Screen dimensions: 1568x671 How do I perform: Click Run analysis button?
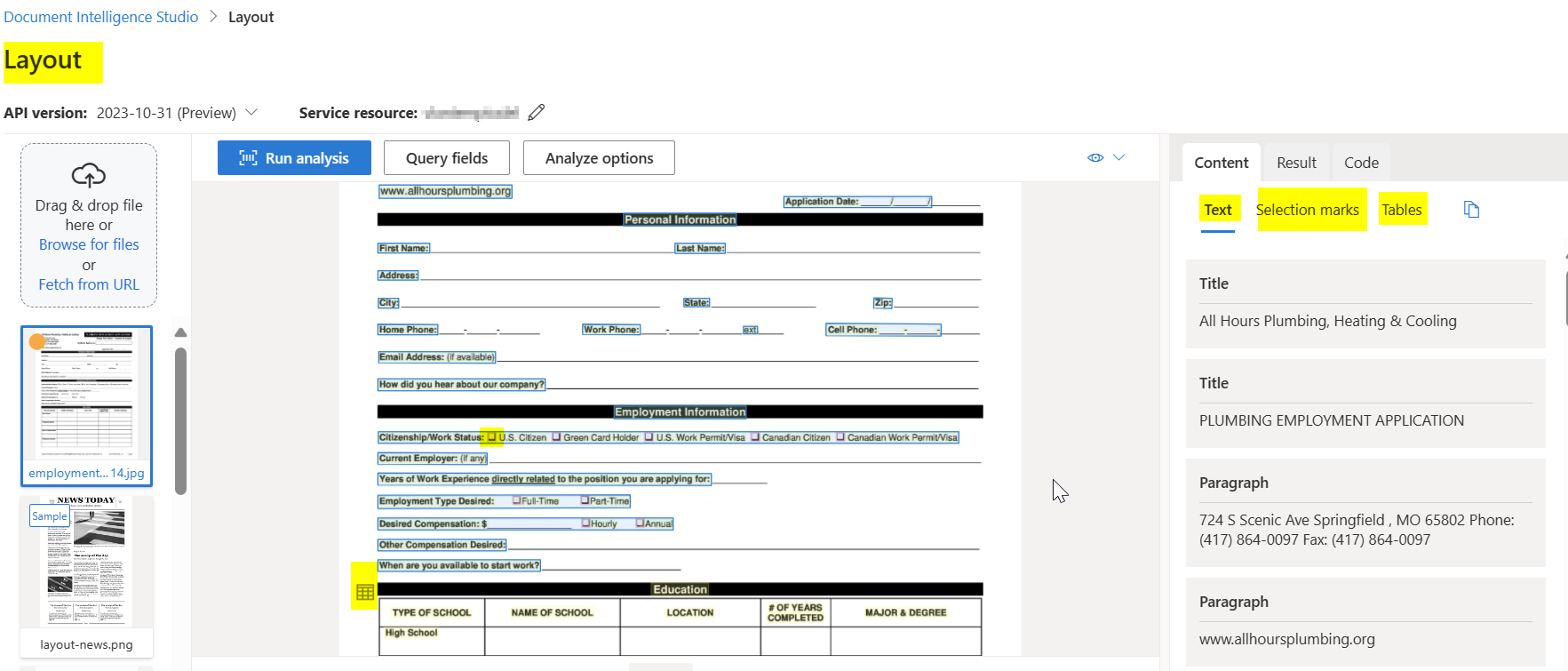click(x=294, y=158)
